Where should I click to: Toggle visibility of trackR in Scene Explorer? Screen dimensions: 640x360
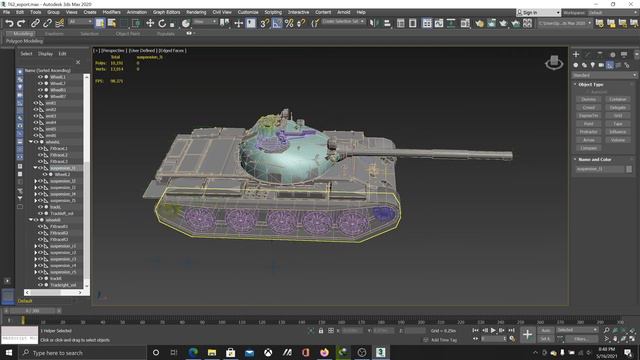(x=40, y=278)
